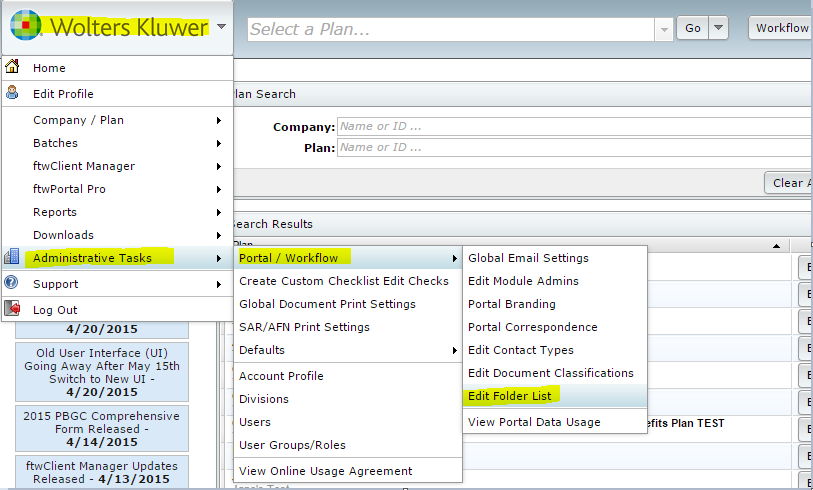Click the Wolters Kluwer globe logo
The height and width of the screenshot is (490, 813).
[26, 25]
